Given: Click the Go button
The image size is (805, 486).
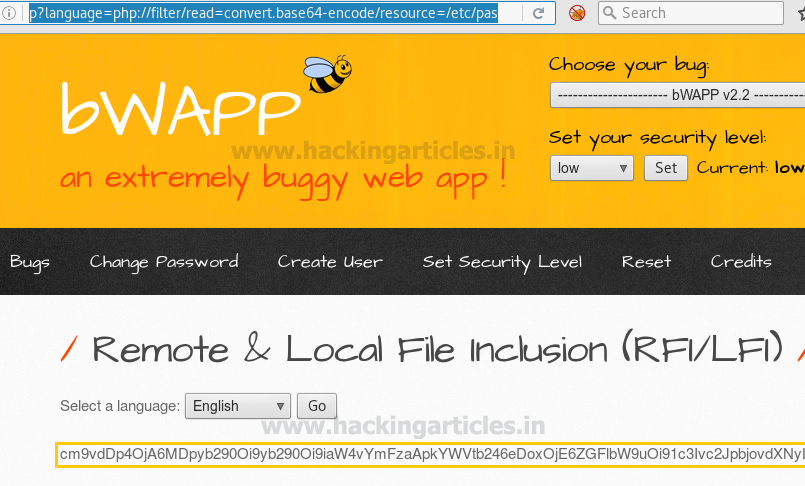Looking at the screenshot, I should click(x=317, y=406).
